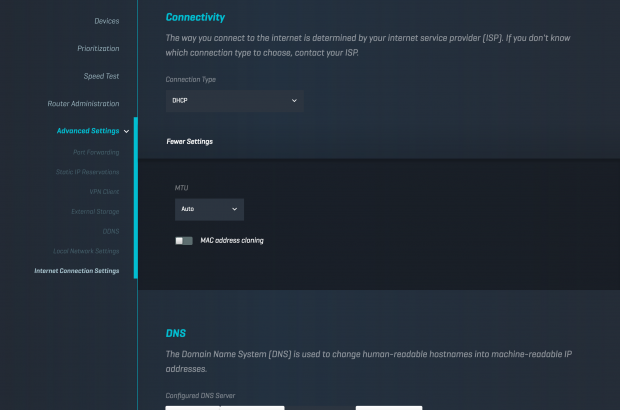Screen dimensions: 620x410
Task: Click the Fewer Settings link
Action: tap(189, 142)
